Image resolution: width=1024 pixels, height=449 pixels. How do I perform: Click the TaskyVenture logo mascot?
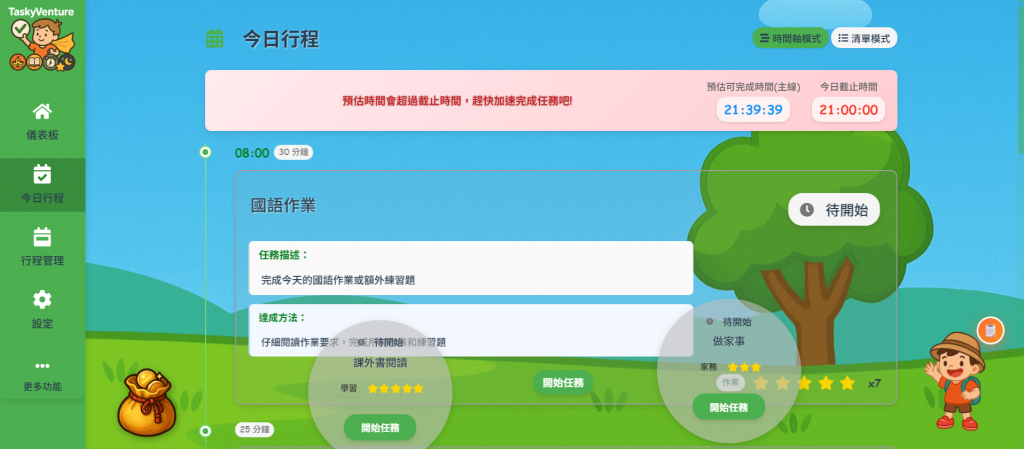[x=42, y=44]
